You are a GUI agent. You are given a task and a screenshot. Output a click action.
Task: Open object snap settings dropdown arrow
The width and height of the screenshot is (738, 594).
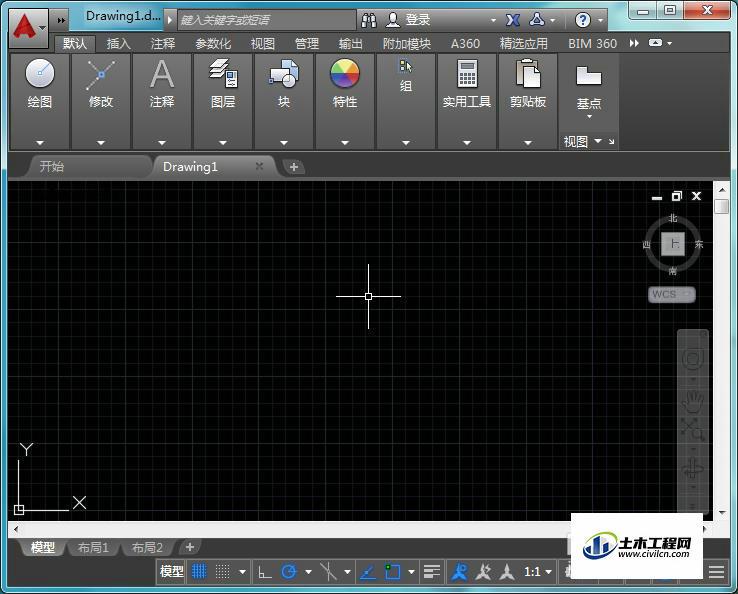[411, 572]
